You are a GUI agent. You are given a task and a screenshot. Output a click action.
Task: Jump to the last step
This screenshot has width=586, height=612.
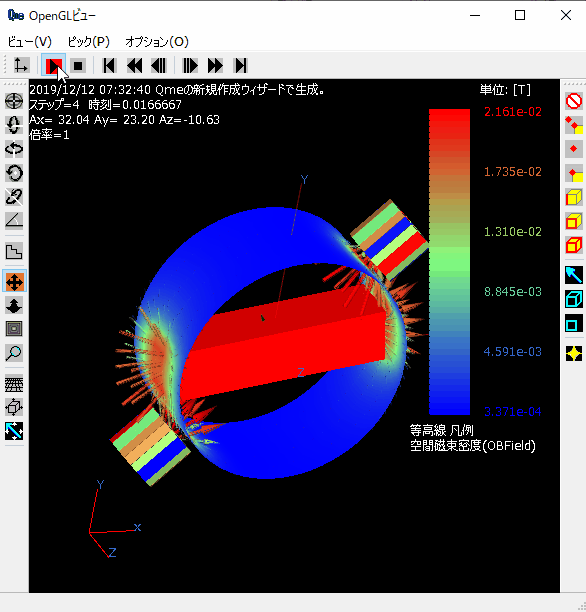(x=240, y=66)
